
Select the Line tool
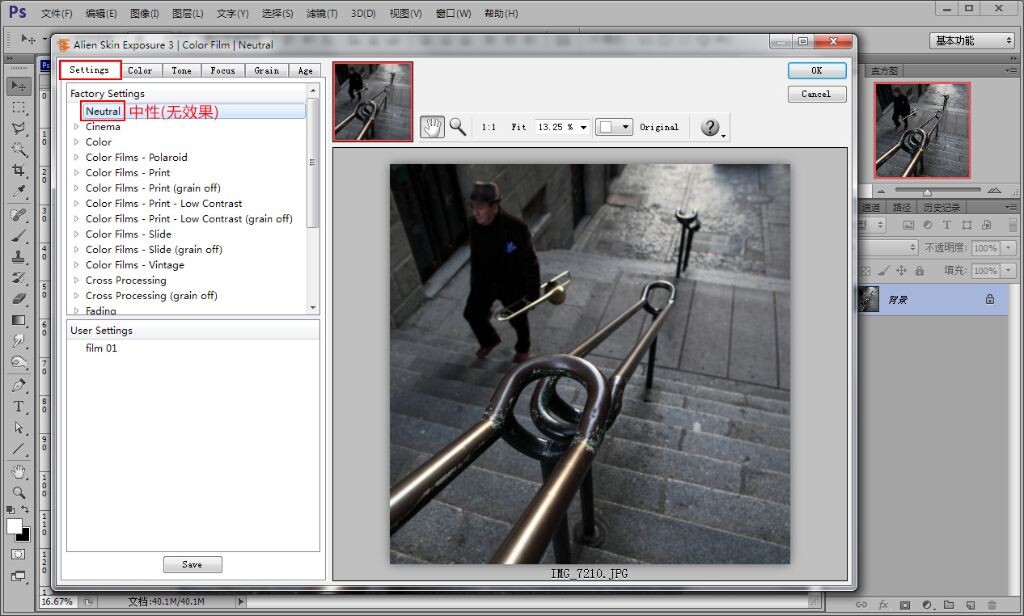coord(18,449)
